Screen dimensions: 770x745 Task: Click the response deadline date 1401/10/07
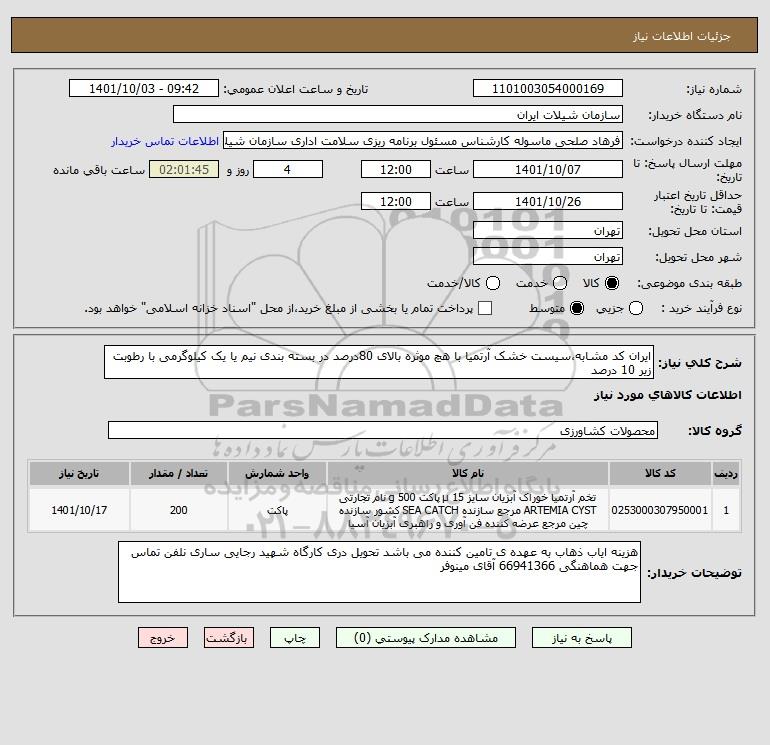548,169
